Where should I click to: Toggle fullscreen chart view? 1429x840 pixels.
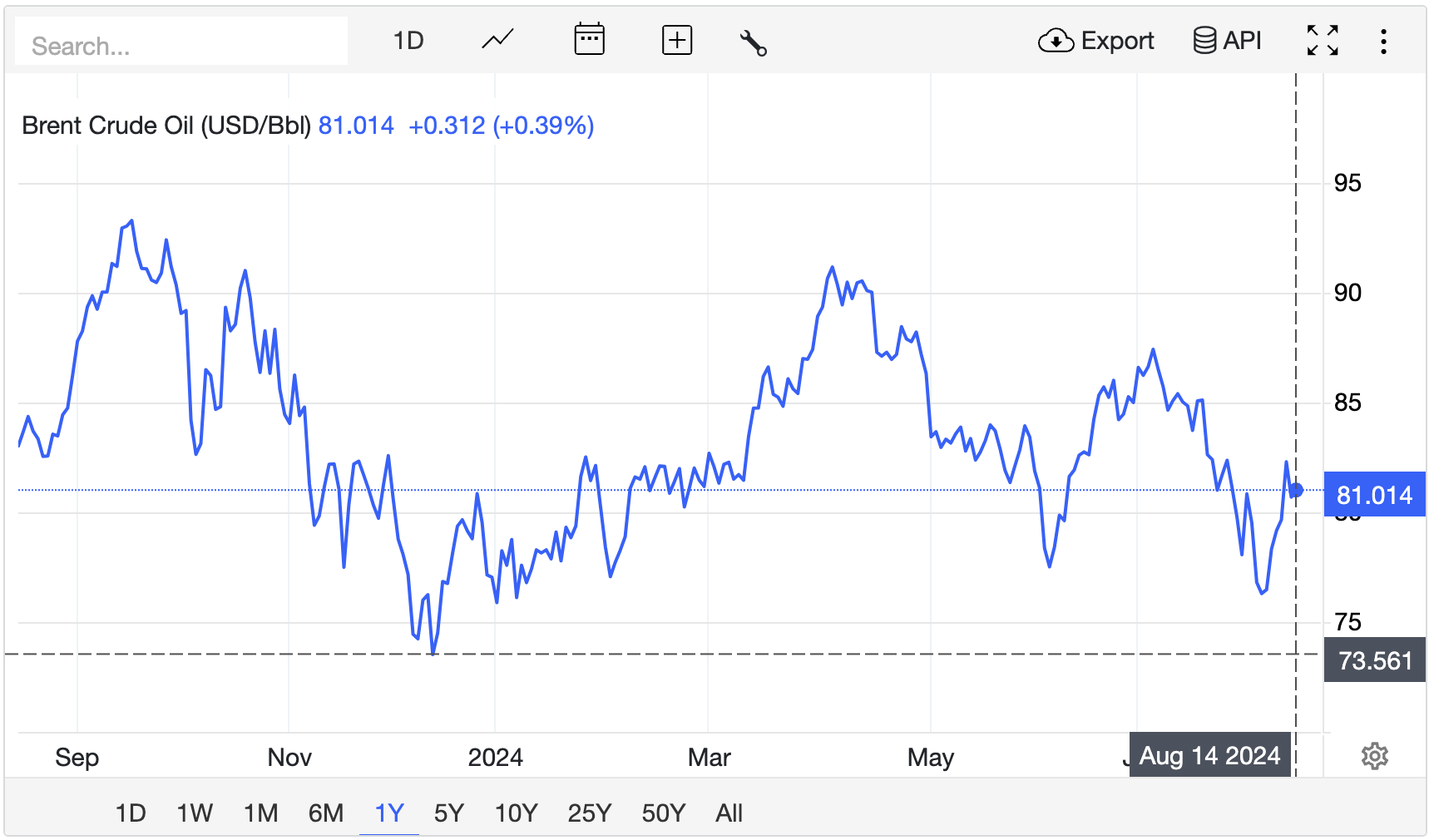point(1323,41)
